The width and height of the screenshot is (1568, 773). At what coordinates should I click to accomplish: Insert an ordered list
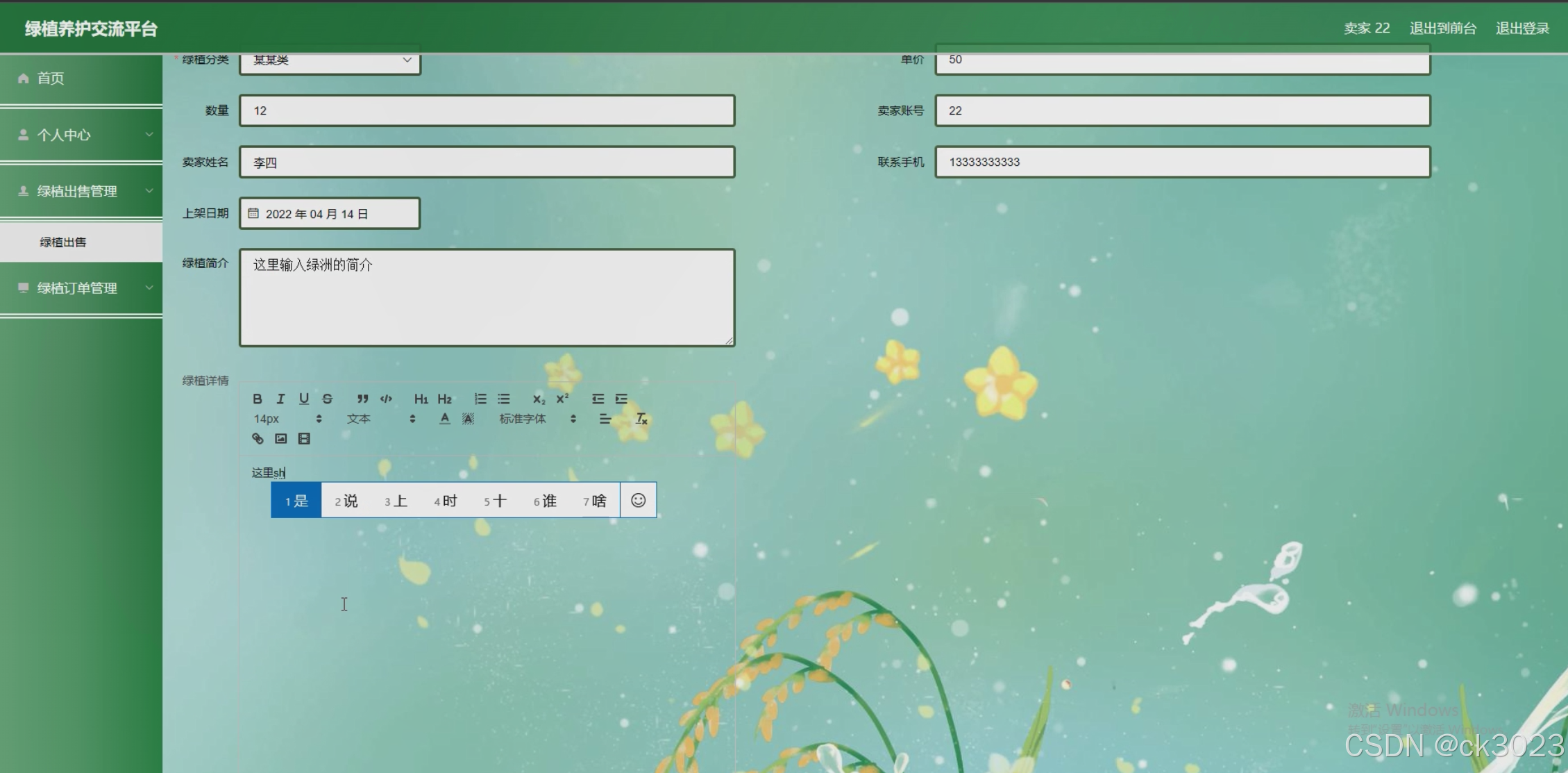480,399
